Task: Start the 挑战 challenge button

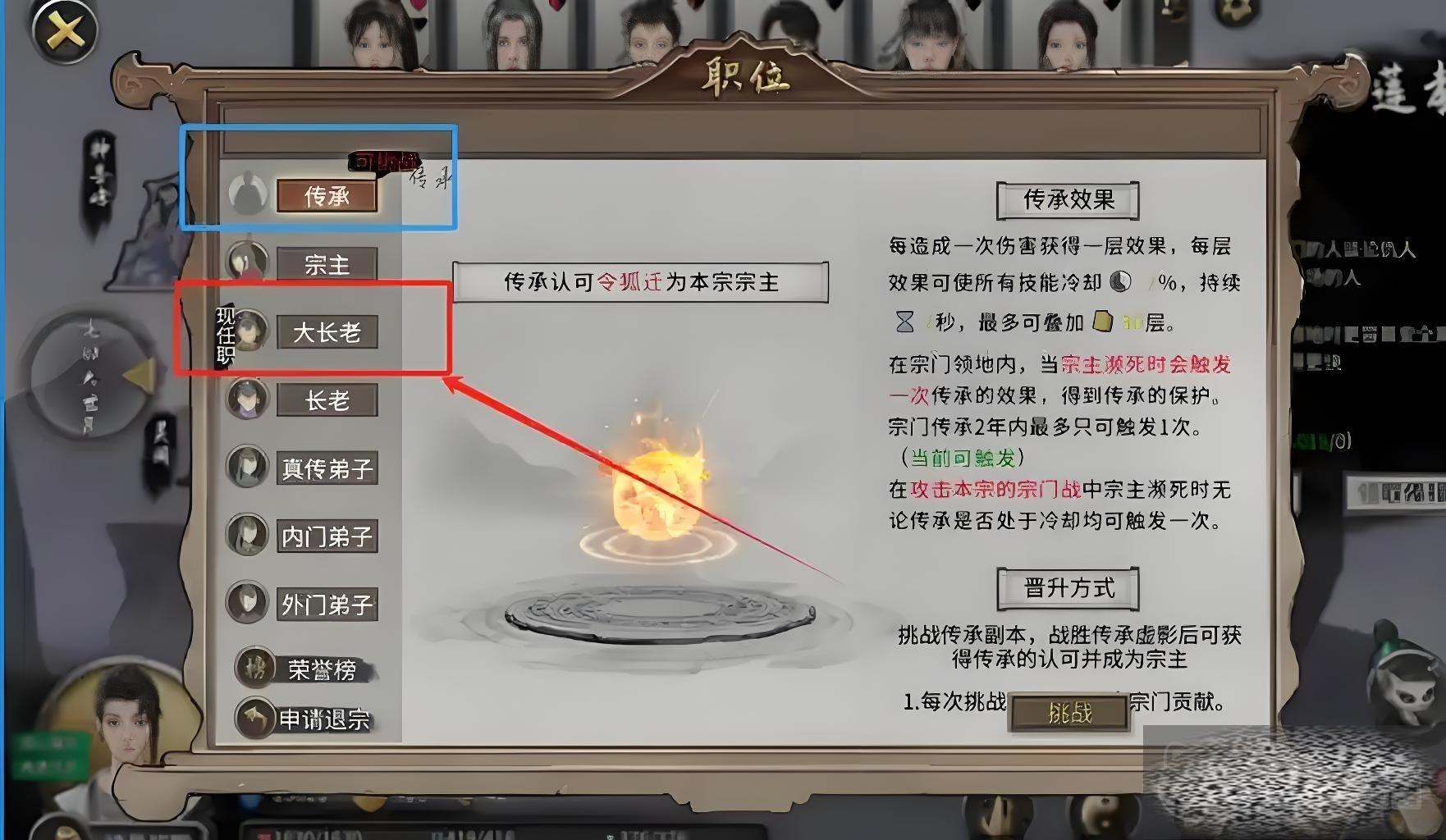Action: (1069, 713)
